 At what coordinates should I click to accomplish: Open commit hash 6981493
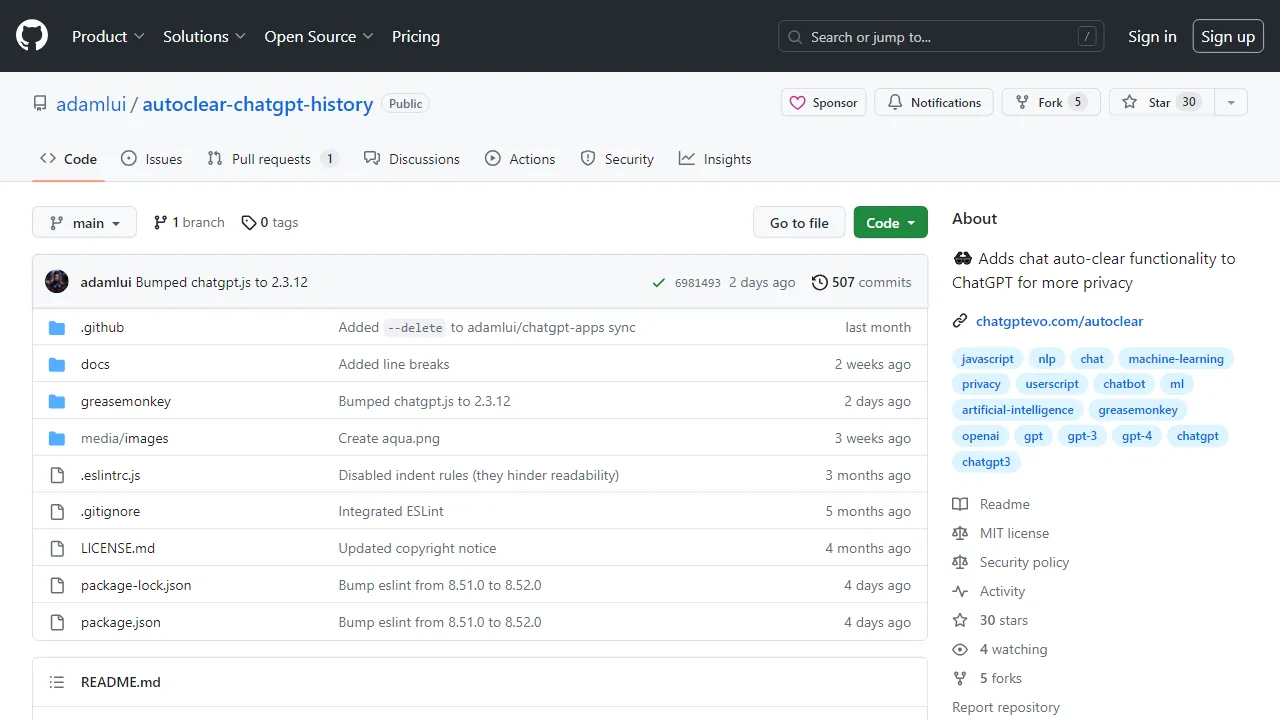coord(697,283)
